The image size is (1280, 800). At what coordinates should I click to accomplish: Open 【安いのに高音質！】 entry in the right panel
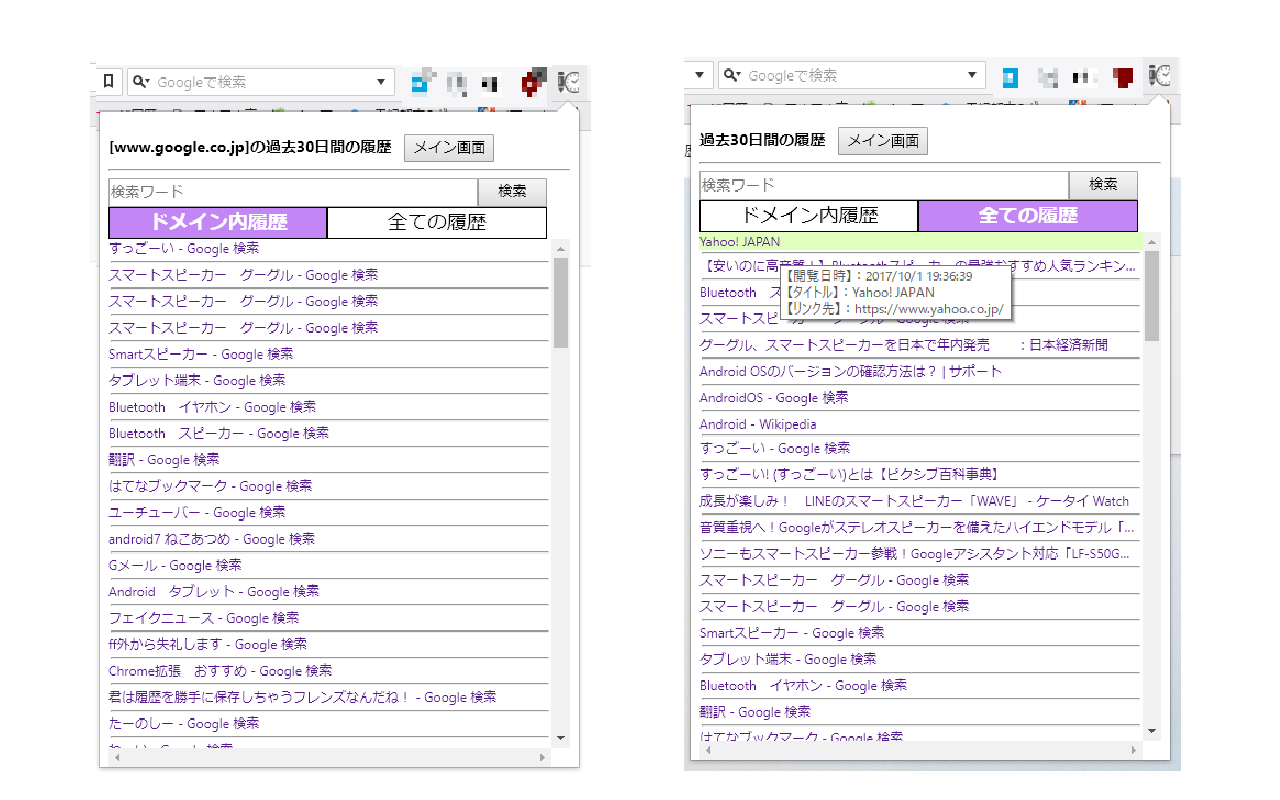pos(920,267)
